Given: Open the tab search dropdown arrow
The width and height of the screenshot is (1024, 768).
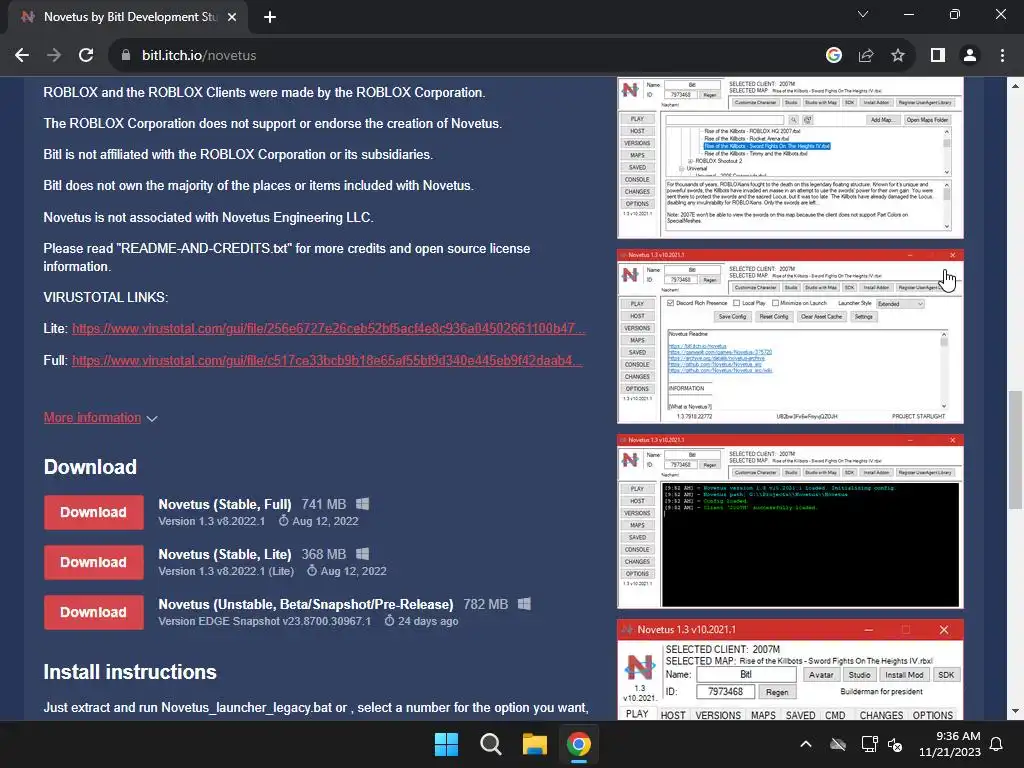Looking at the screenshot, I should pos(863,14).
